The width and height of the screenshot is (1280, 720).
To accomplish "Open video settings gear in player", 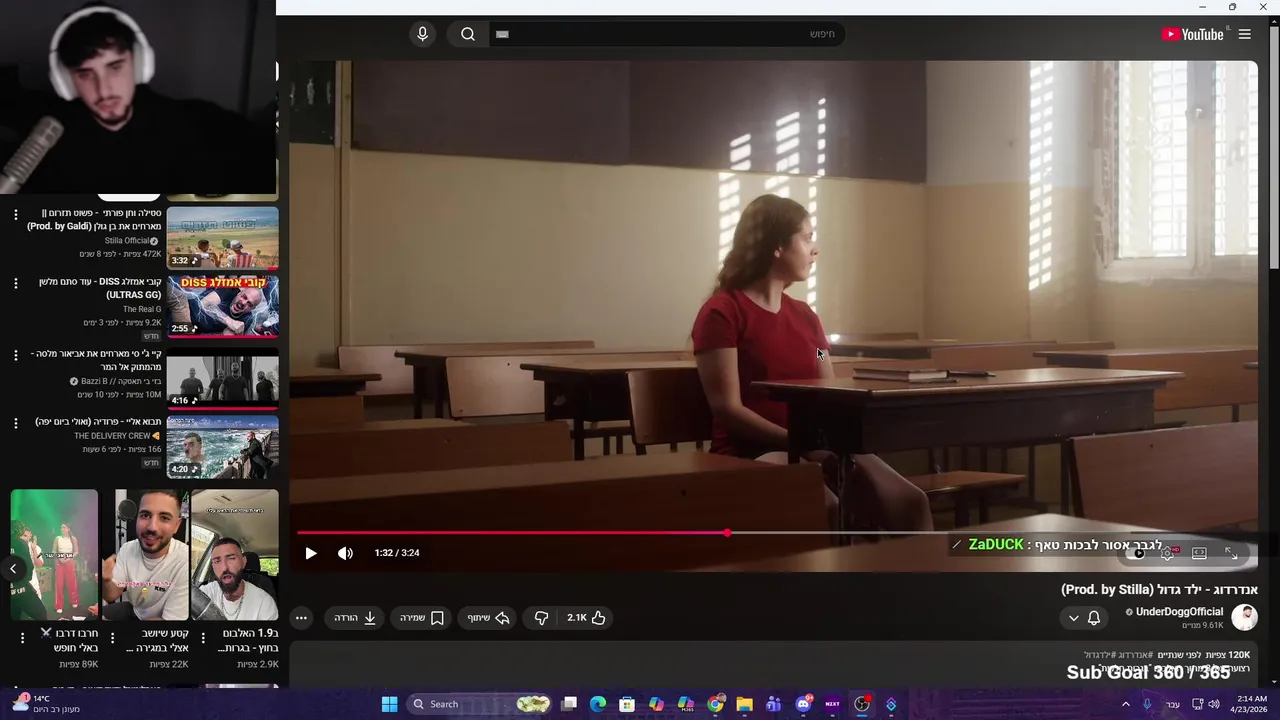I will coord(1167,553).
